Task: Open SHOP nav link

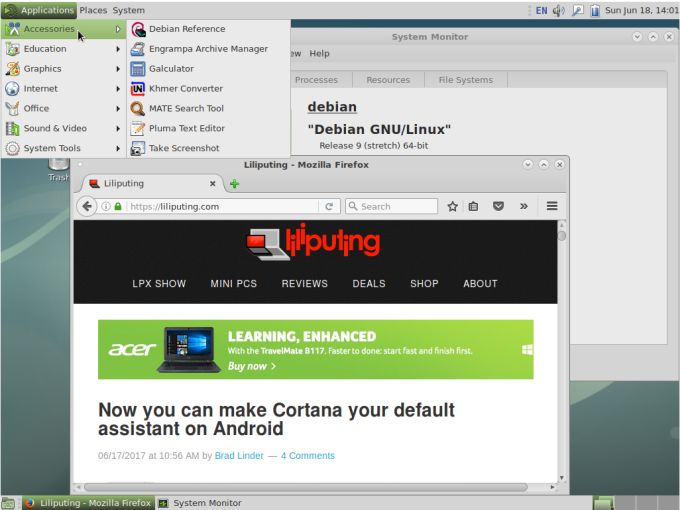Action: 424,284
